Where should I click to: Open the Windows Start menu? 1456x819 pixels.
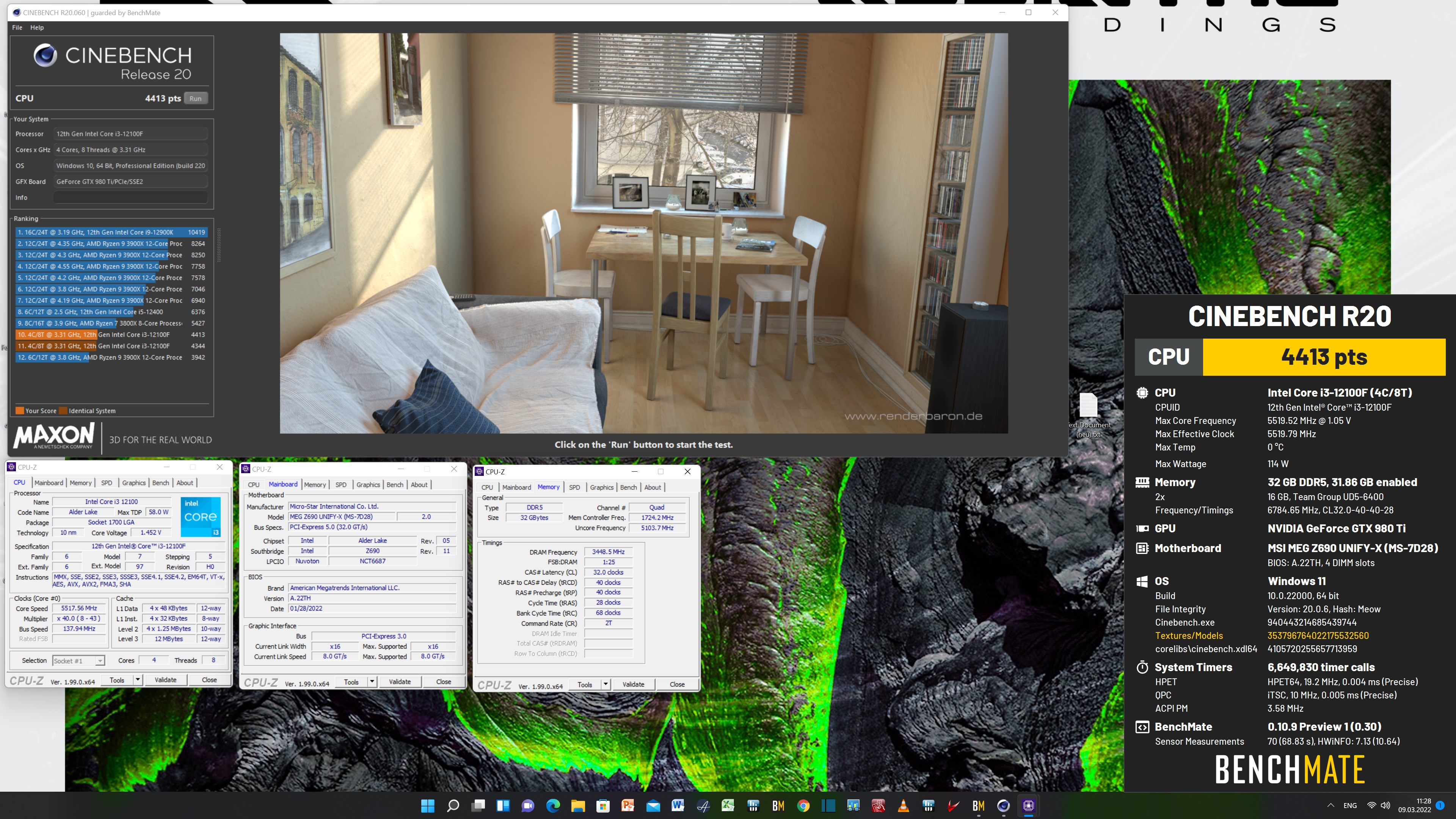428,805
